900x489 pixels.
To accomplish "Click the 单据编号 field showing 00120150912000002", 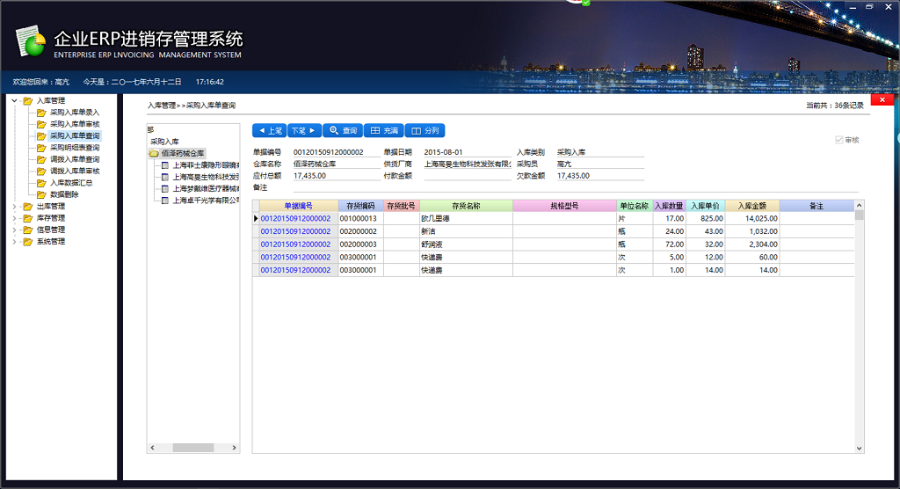I will pos(336,152).
